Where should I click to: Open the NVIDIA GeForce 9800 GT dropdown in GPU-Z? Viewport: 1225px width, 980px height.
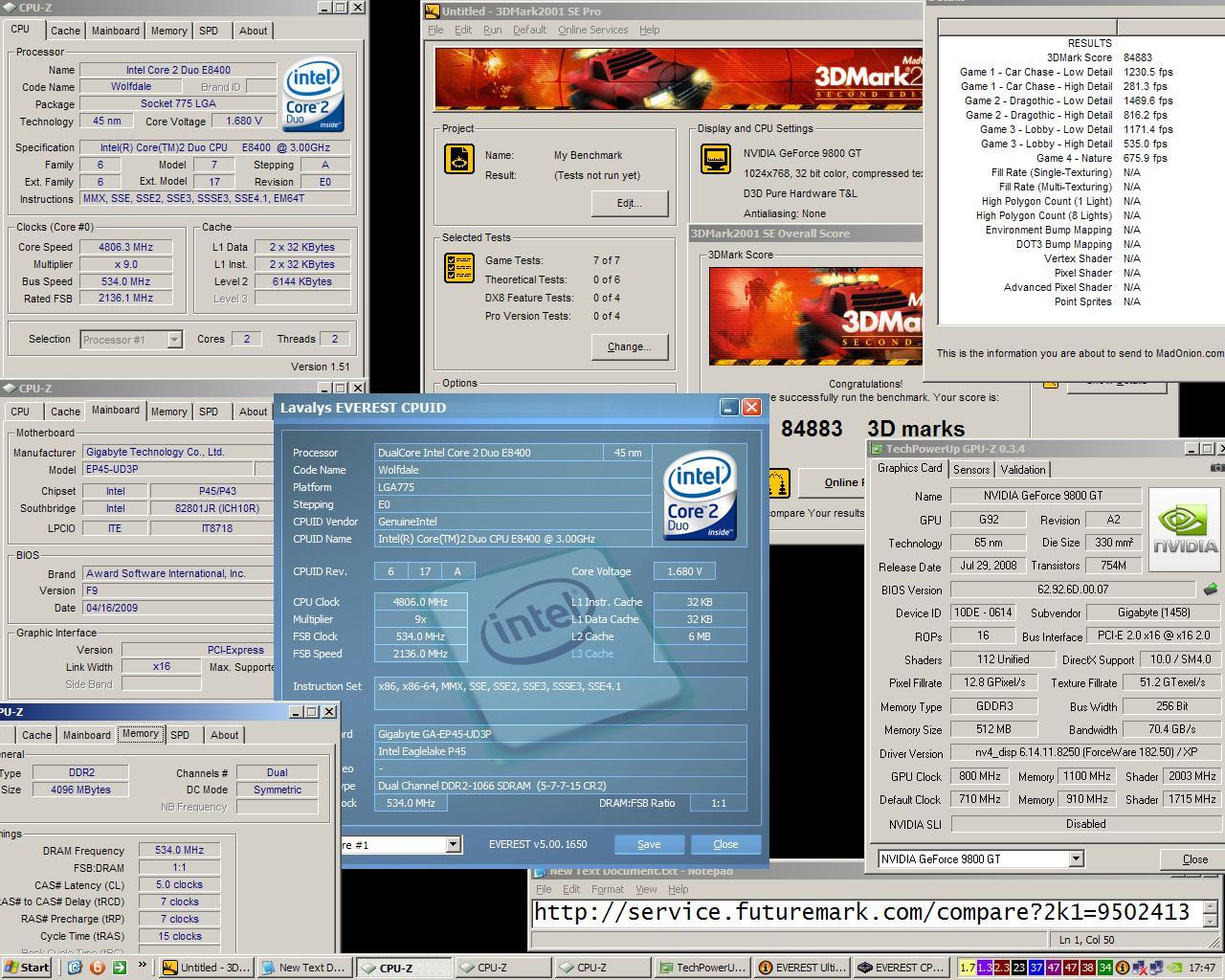(1076, 858)
